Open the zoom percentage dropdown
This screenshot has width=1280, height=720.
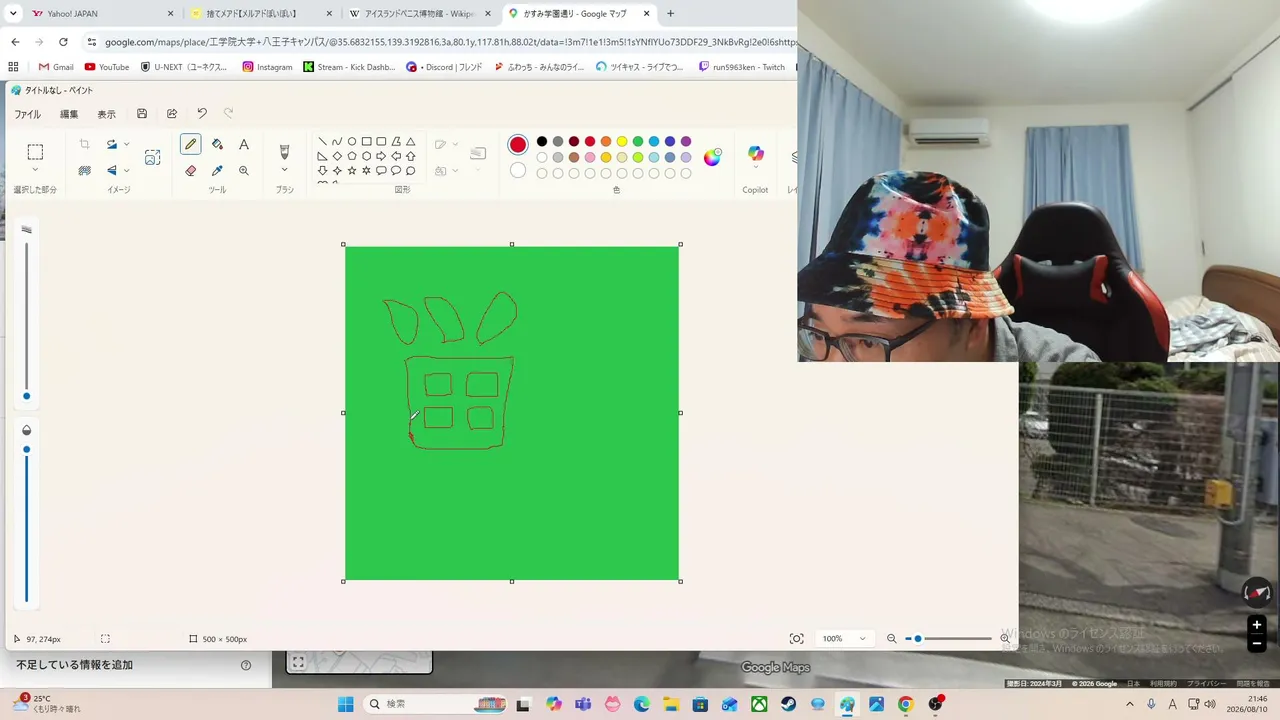[862, 639]
